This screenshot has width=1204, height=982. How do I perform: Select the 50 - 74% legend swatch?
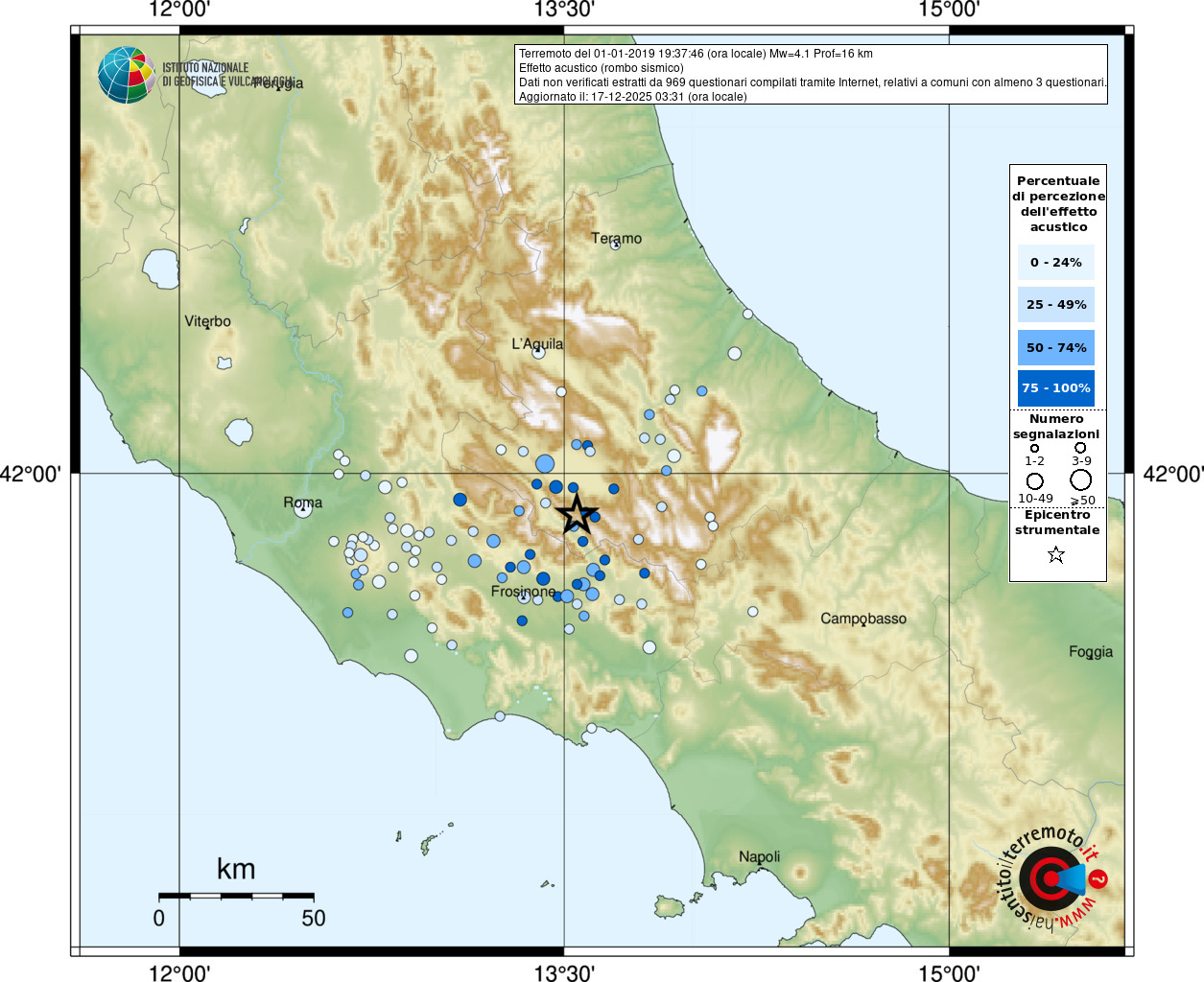[1055, 347]
